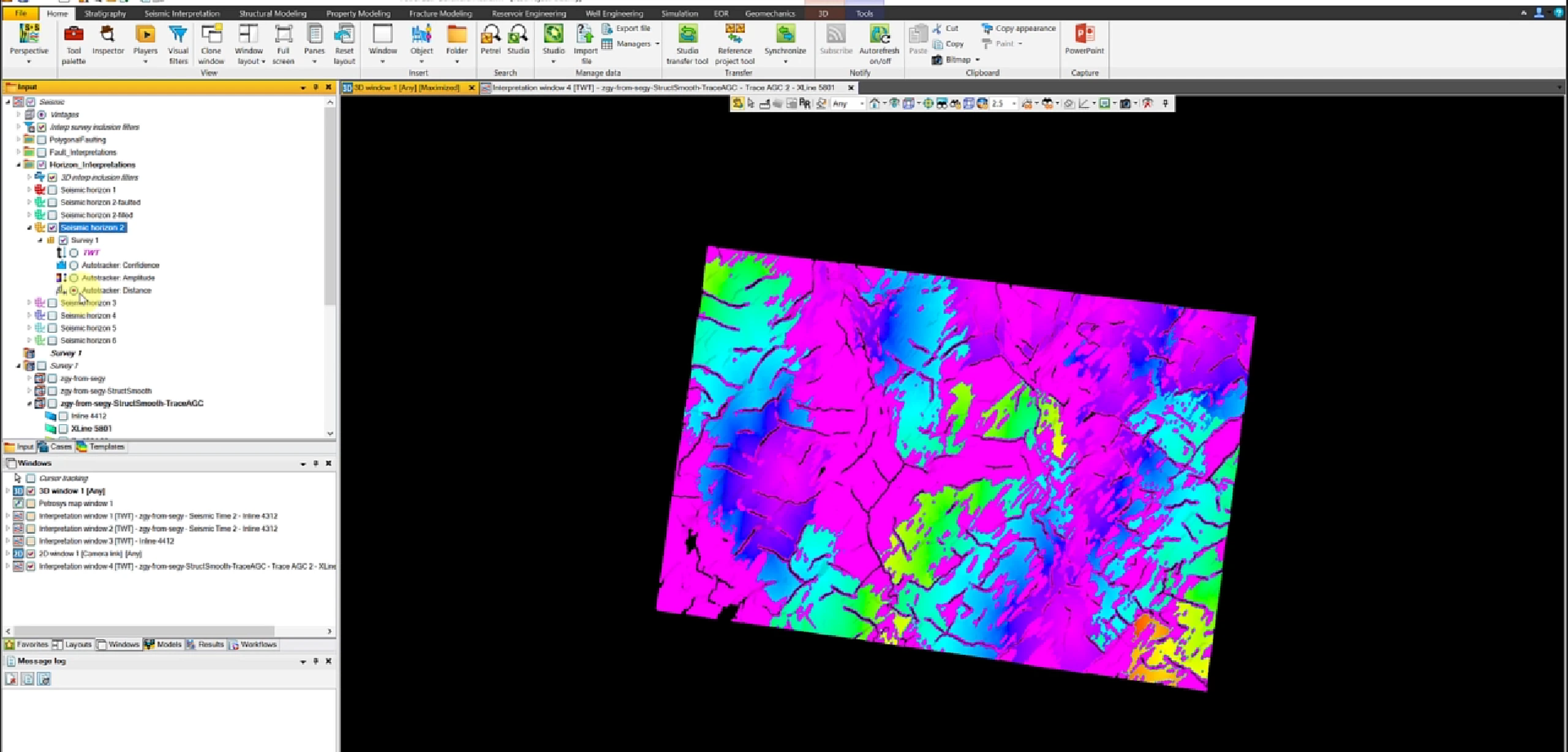Switch to Workflows tab
Image resolution: width=1568 pixels, height=752 pixels.
(253, 645)
